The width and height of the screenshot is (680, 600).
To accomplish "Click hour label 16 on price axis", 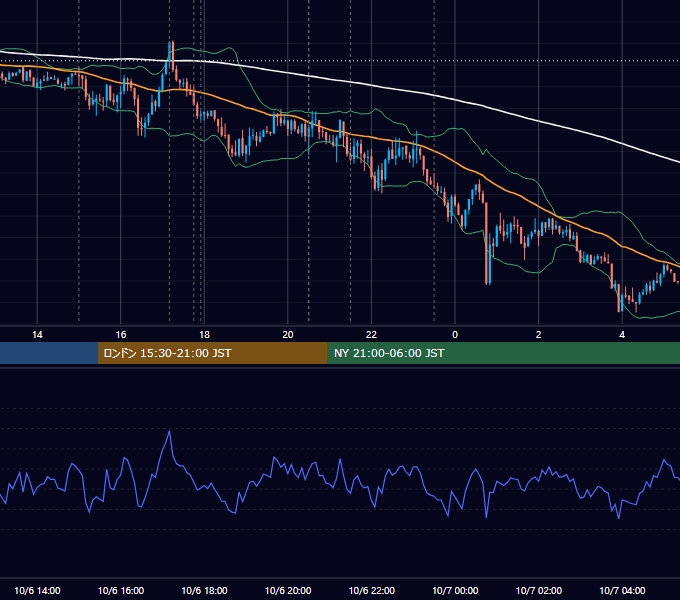I will 121,335.
